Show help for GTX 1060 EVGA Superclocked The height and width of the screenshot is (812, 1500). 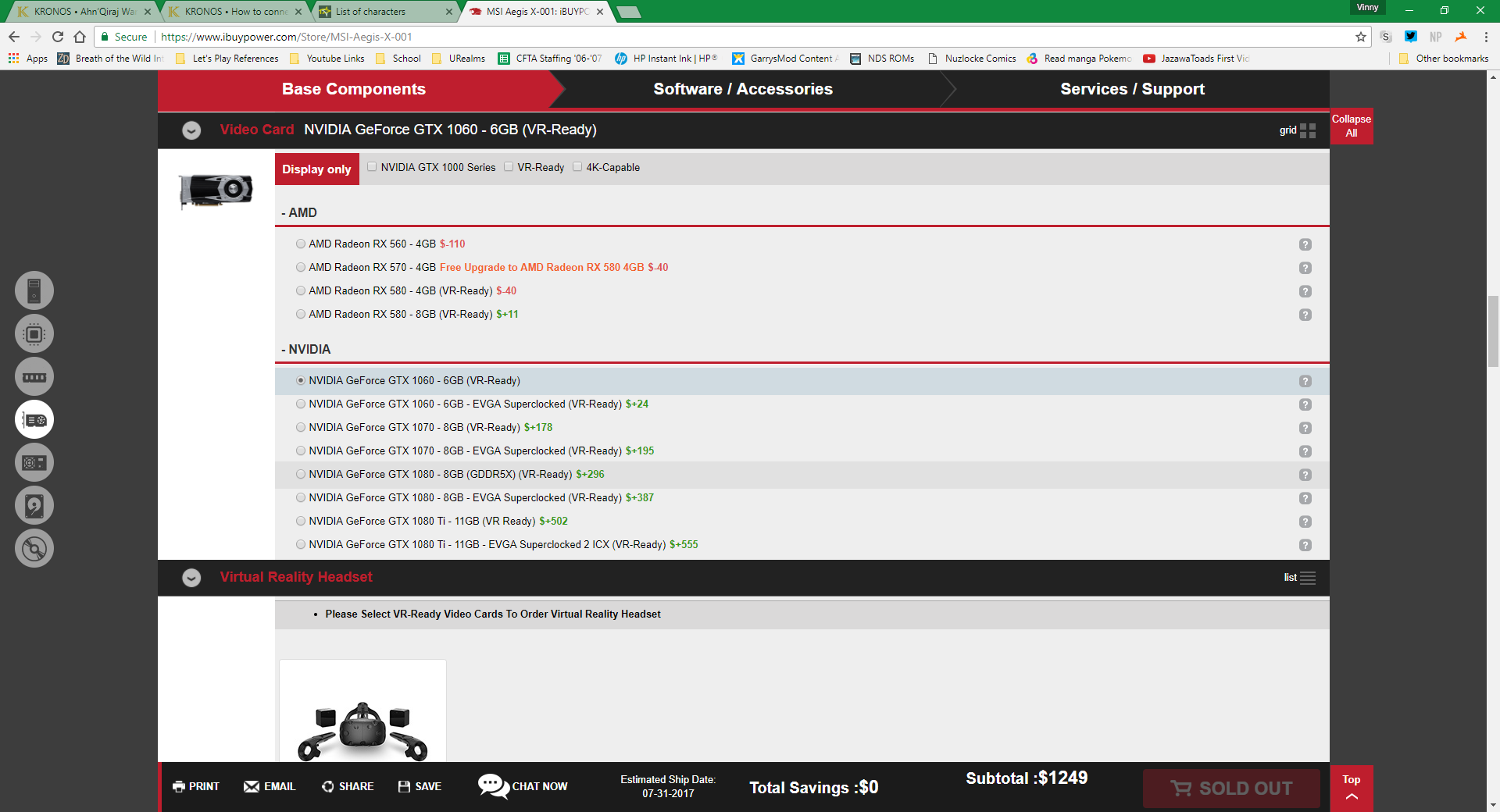[x=1305, y=404]
